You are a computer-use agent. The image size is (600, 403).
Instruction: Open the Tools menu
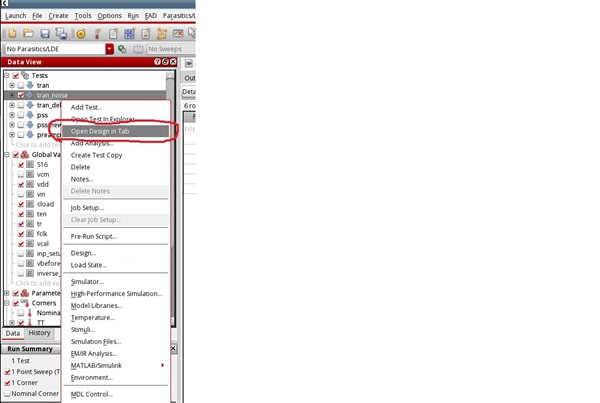coord(83,16)
